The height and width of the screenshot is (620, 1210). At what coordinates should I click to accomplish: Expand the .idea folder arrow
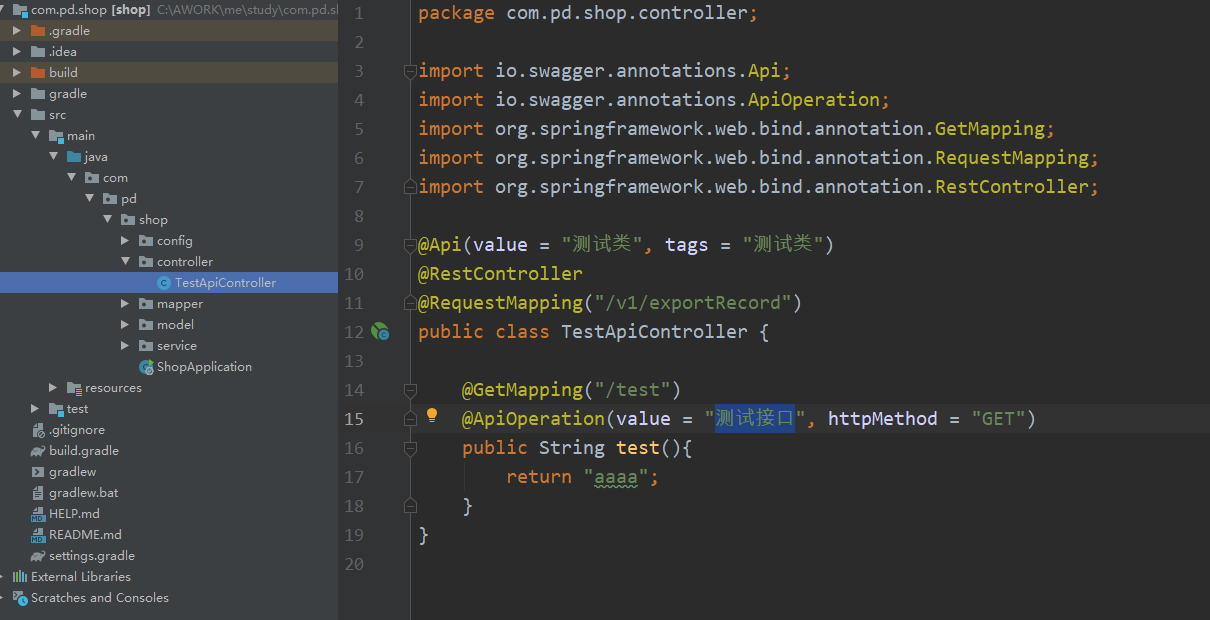(x=17, y=52)
